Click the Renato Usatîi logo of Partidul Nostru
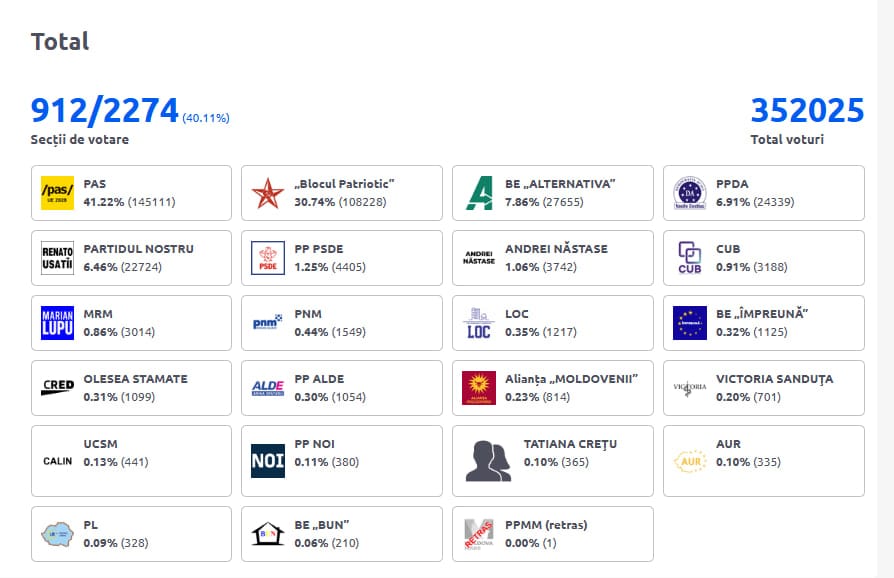This screenshot has height=578, width=894. [58, 258]
